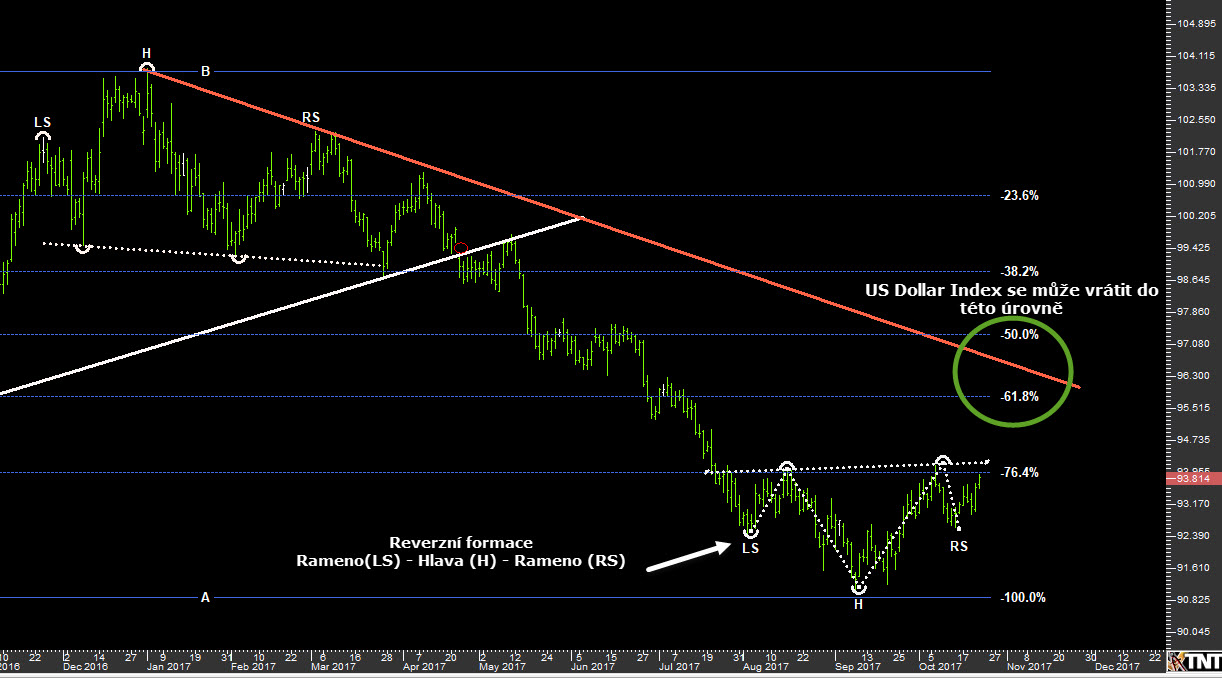This screenshot has height=678, width=1222.
Task: Click the -100.0% Fibonacci level label
Action: 1022,598
